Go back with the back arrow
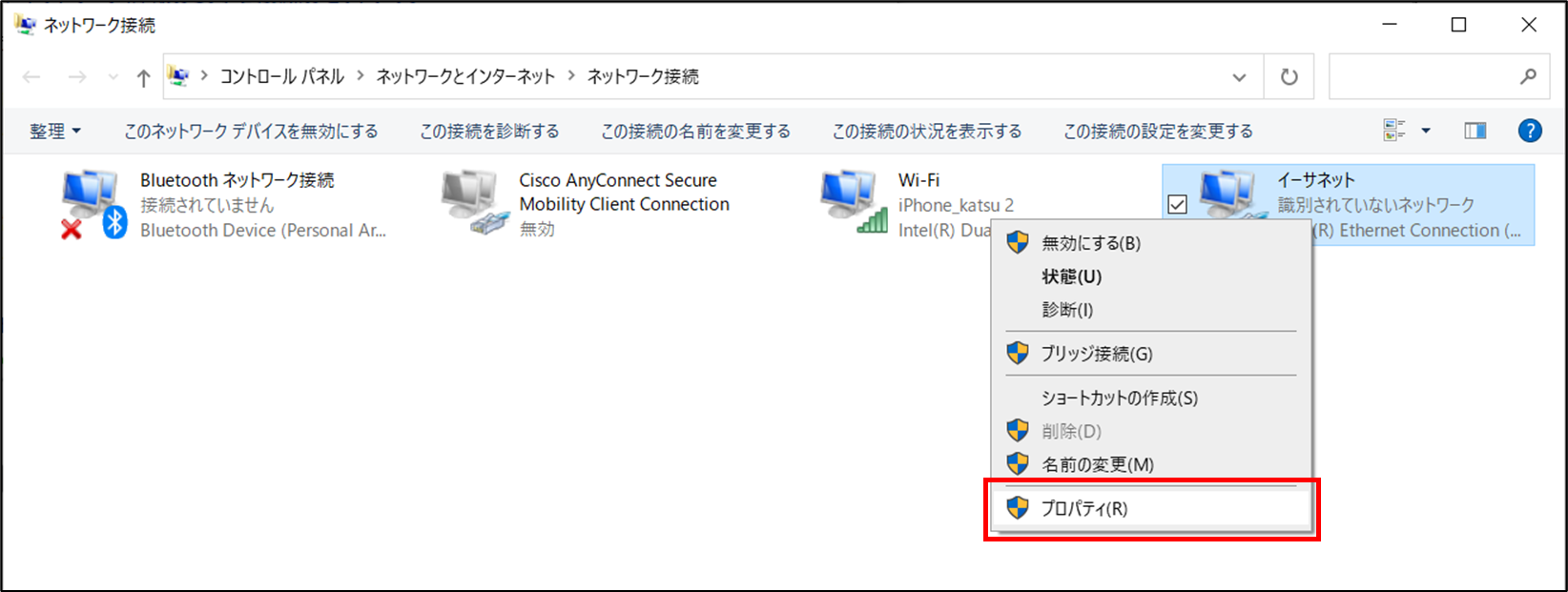1568x592 pixels. point(31,77)
